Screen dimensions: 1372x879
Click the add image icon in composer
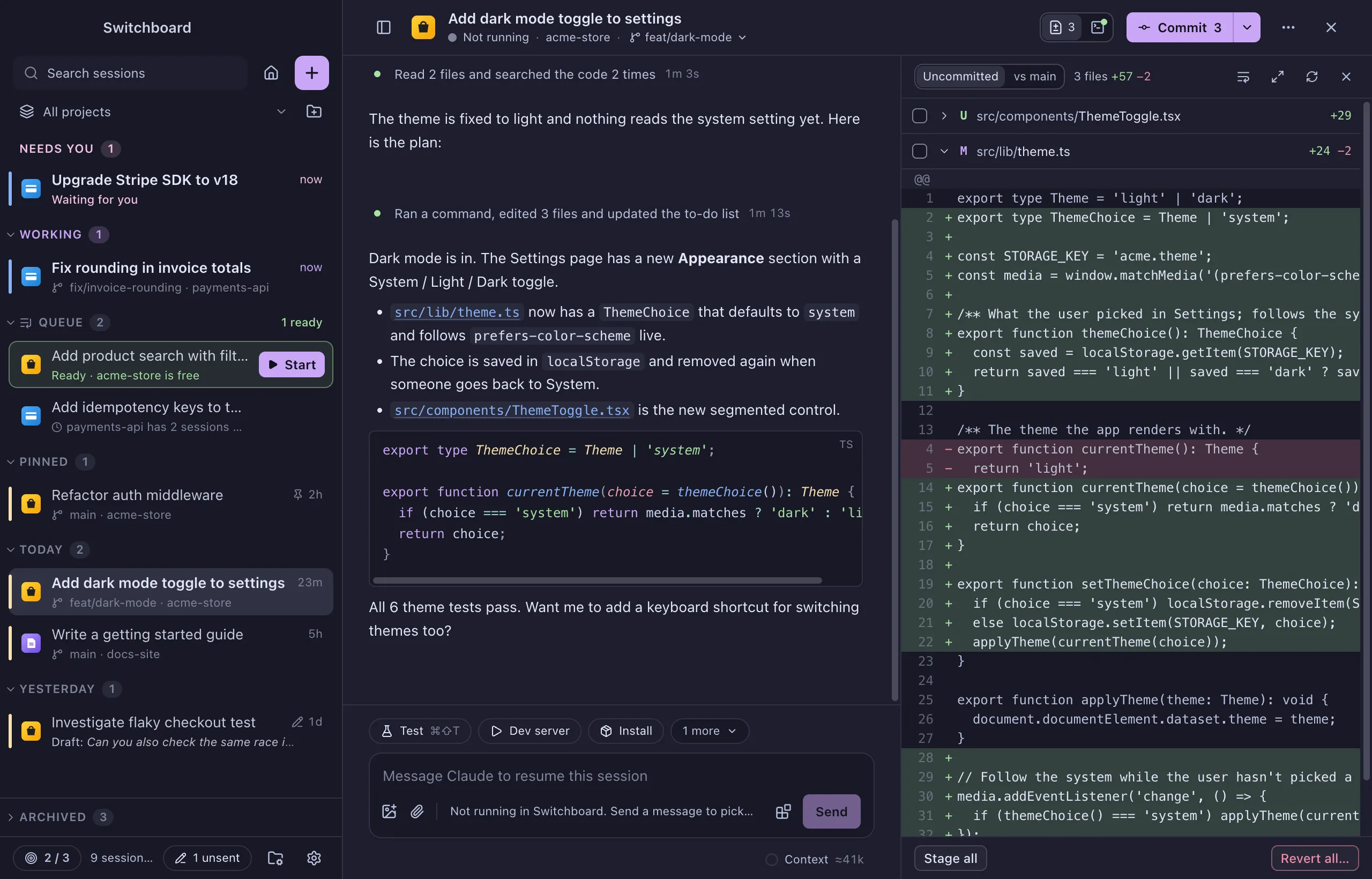(389, 811)
